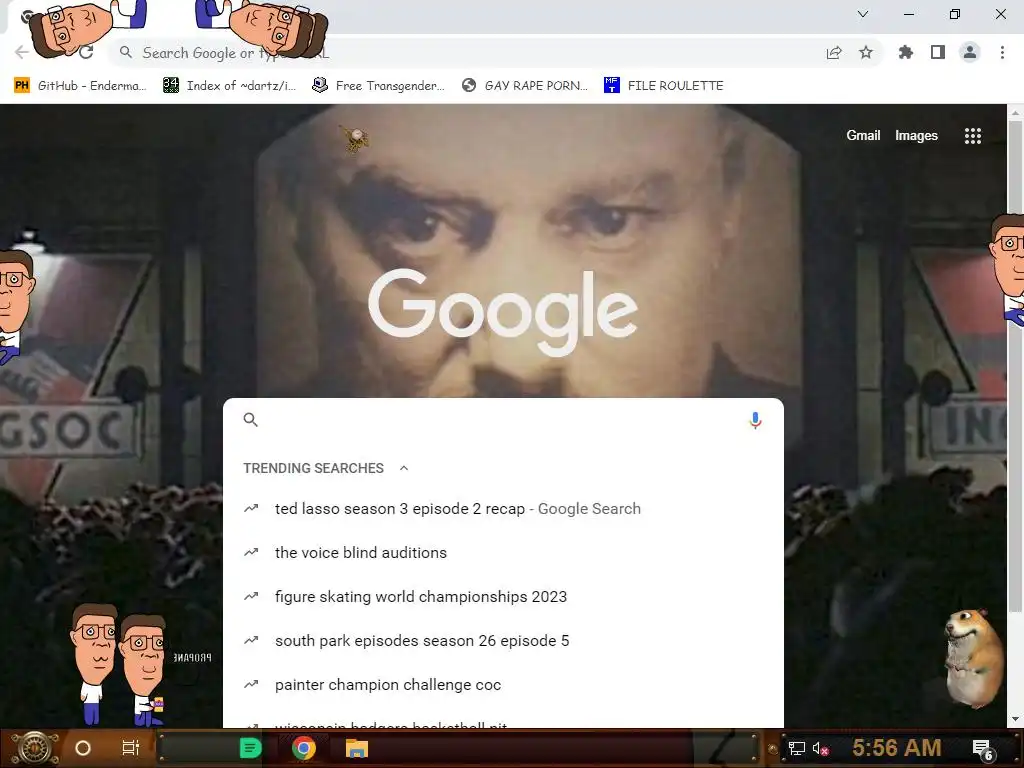Open the Extensions puzzle icon
The image size is (1024, 768).
tap(906, 52)
